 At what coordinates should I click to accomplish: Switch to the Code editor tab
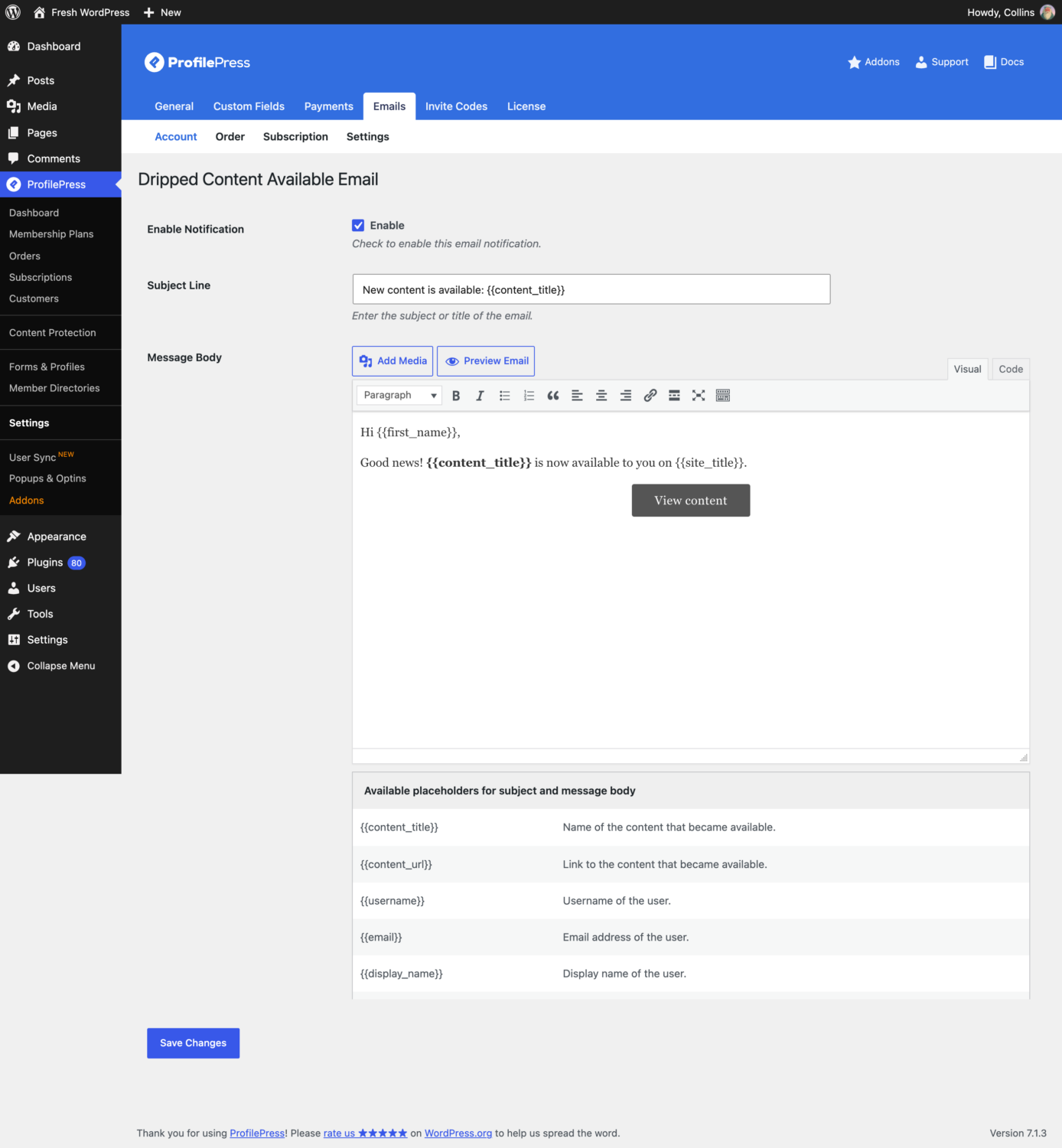click(1011, 369)
